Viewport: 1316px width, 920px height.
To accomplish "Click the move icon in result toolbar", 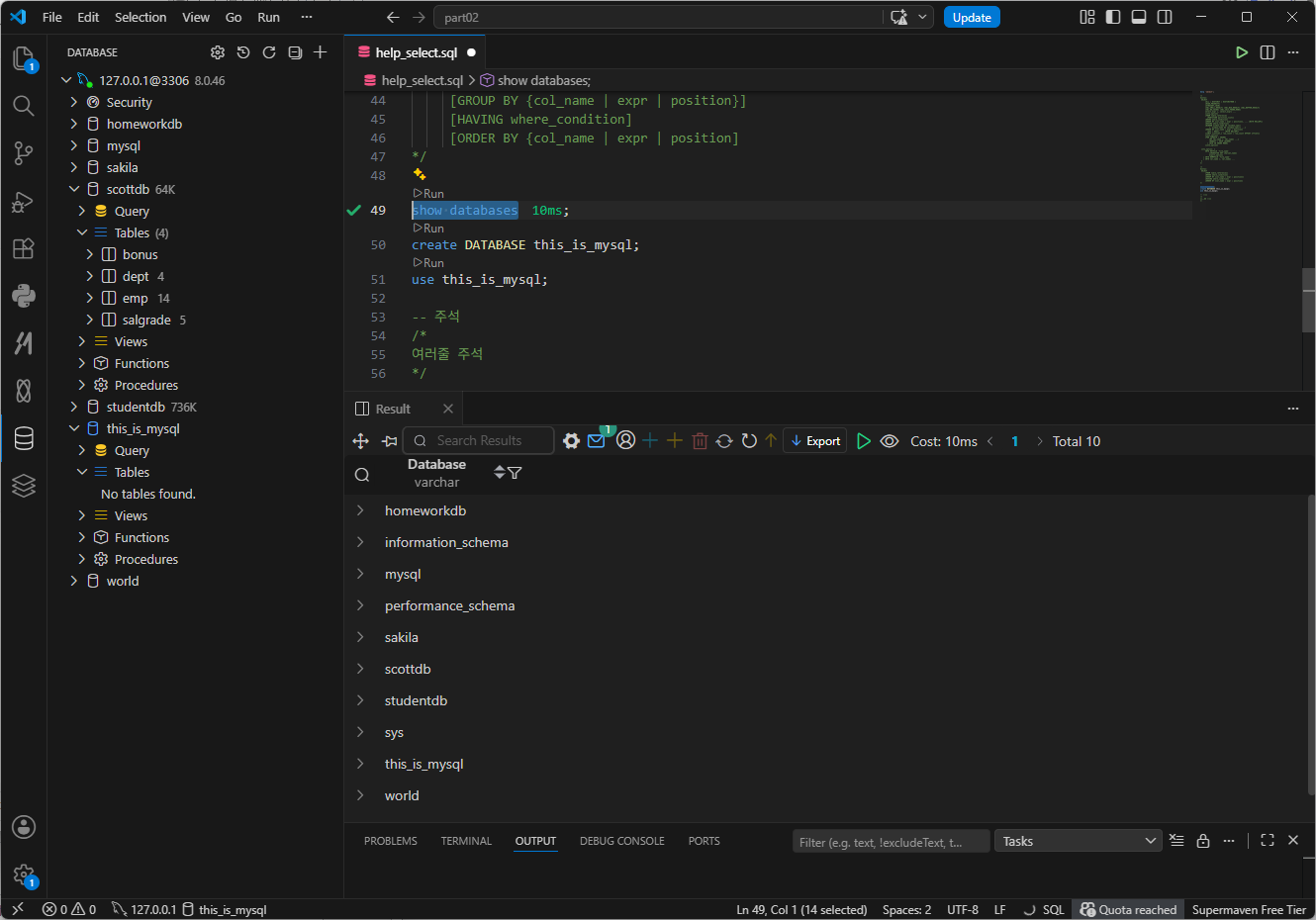I will (361, 441).
